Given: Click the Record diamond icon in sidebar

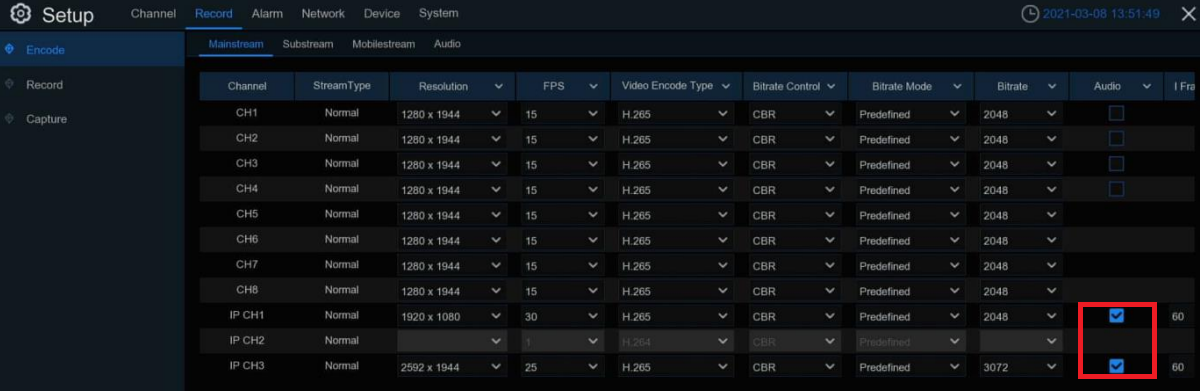Looking at the screenshot, I should click(9, 84).
